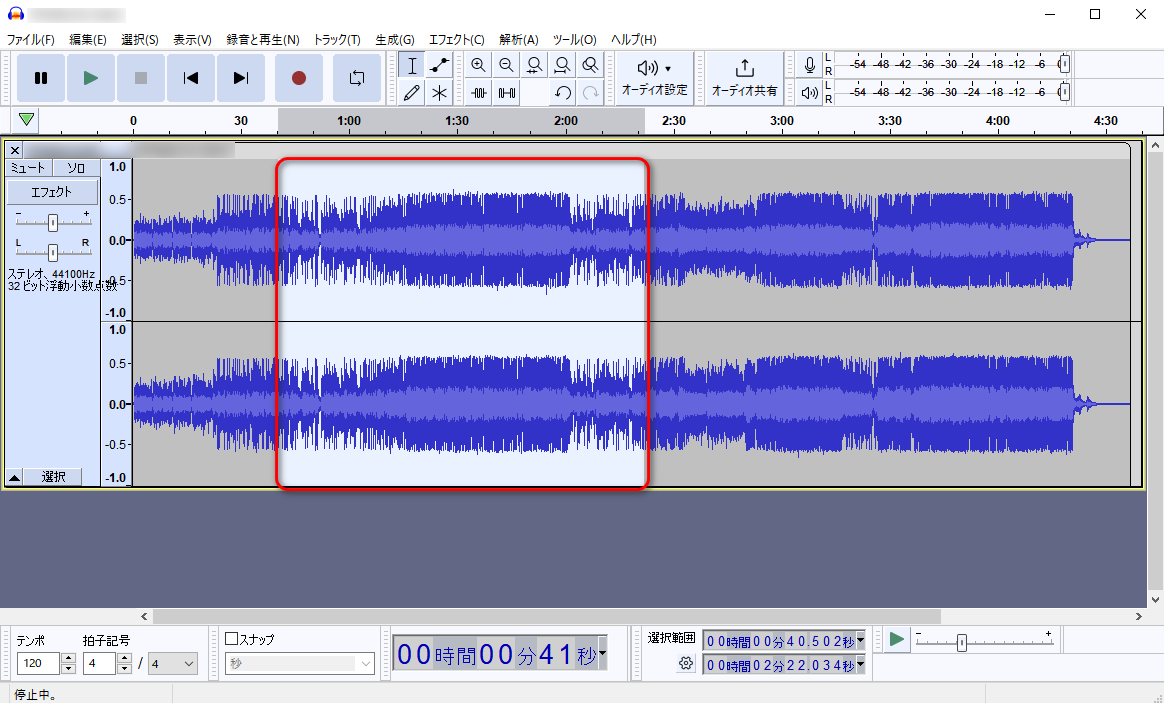This screenshot has width=1164, height=703.
Task: Open selection end time format dropdown
Action: pyautogui.click(x=860, y=664)
